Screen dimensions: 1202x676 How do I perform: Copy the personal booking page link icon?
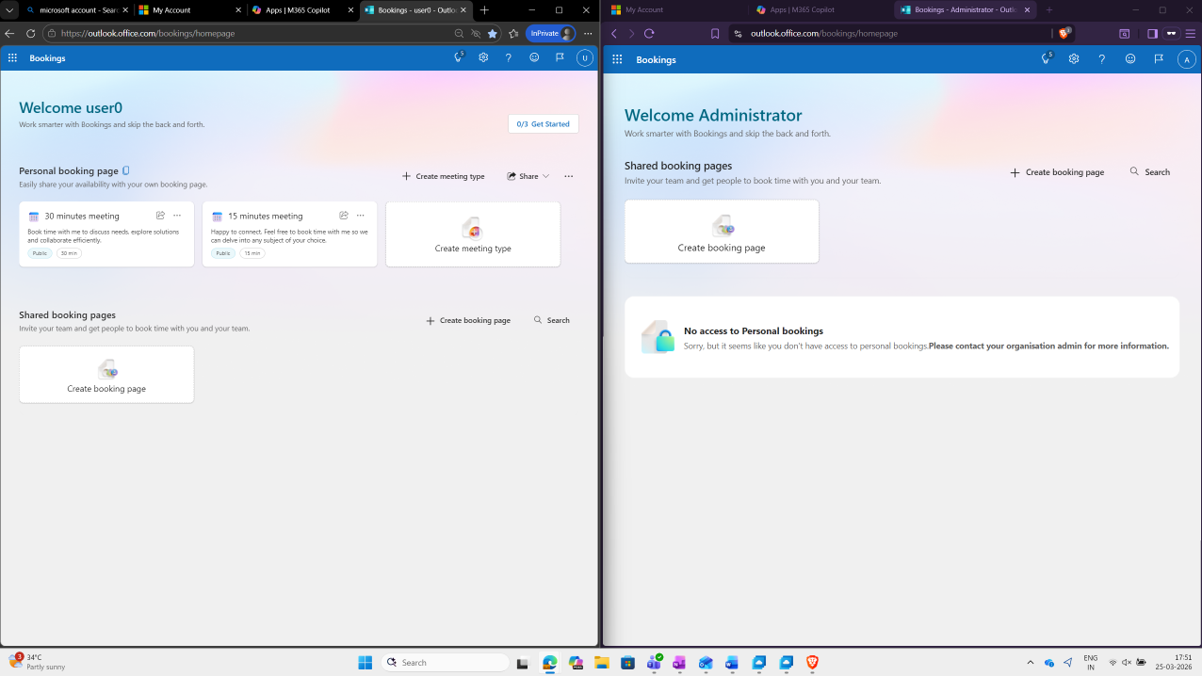click(126, 171)
